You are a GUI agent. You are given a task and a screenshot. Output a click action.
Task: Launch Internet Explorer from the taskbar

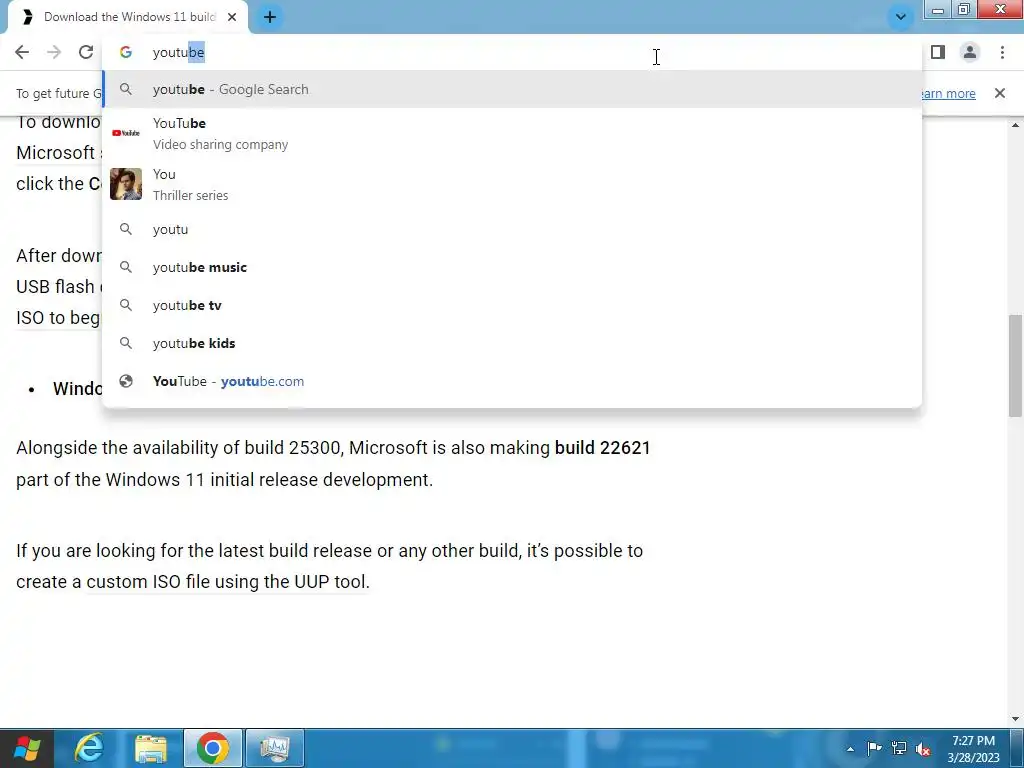89,748
